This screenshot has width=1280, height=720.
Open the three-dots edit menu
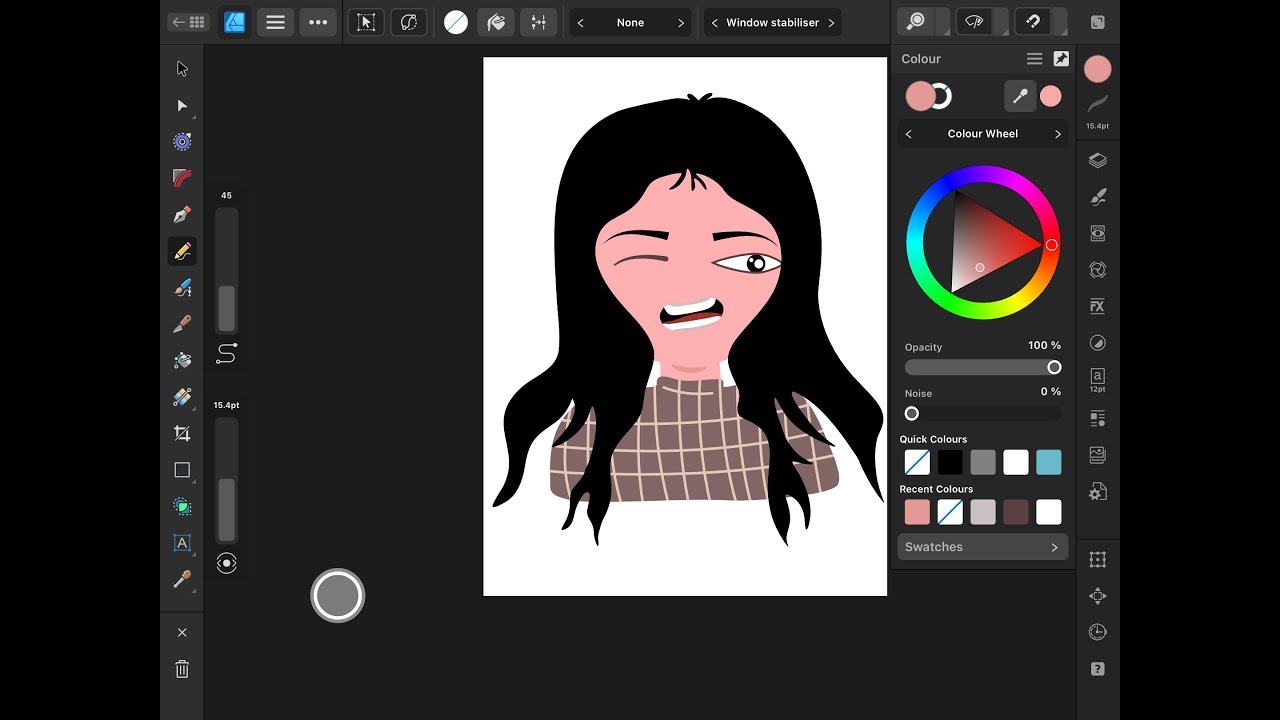click(x=318, y=22)
